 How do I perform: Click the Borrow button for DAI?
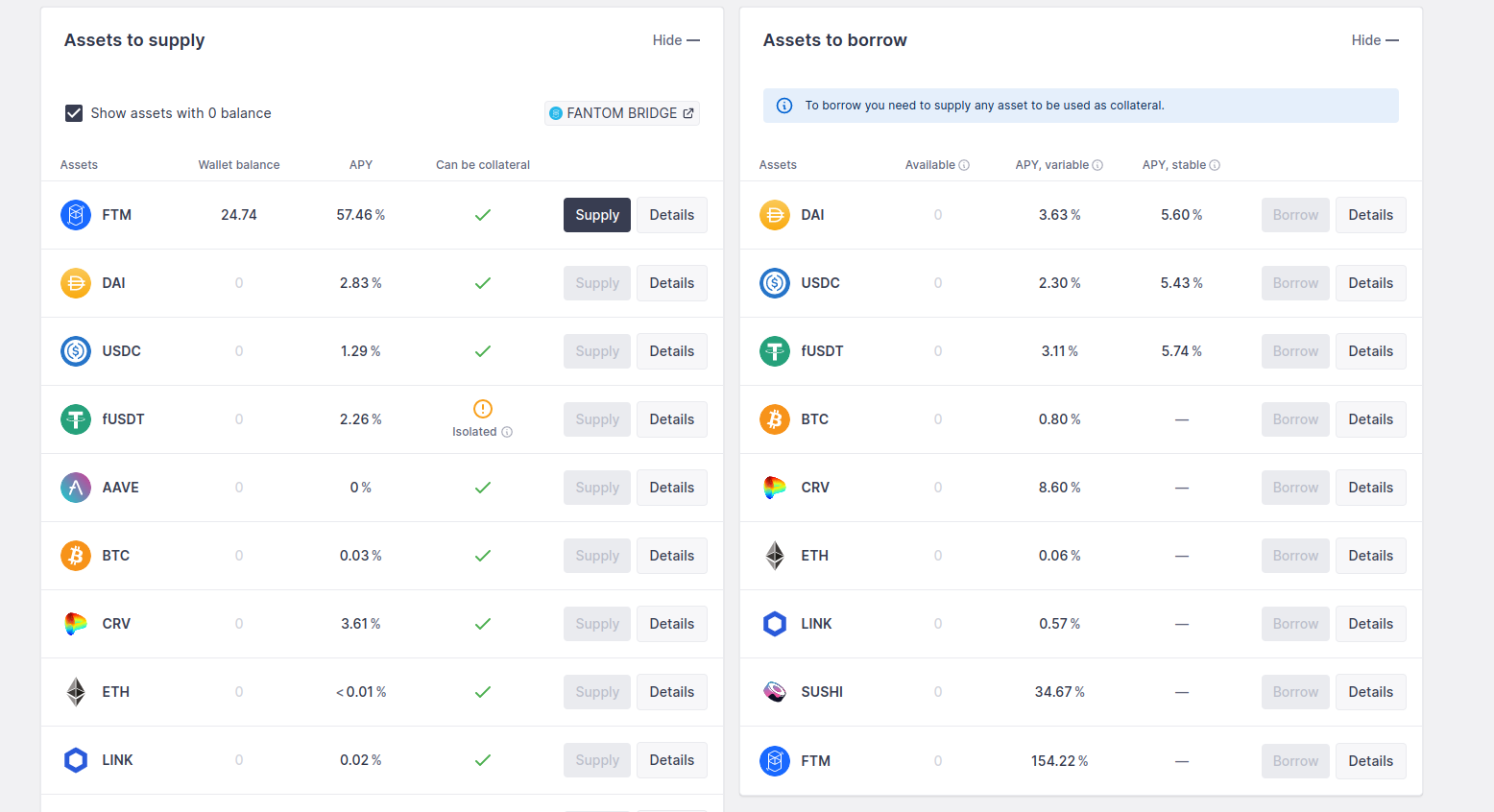[x=1295, y=215]
